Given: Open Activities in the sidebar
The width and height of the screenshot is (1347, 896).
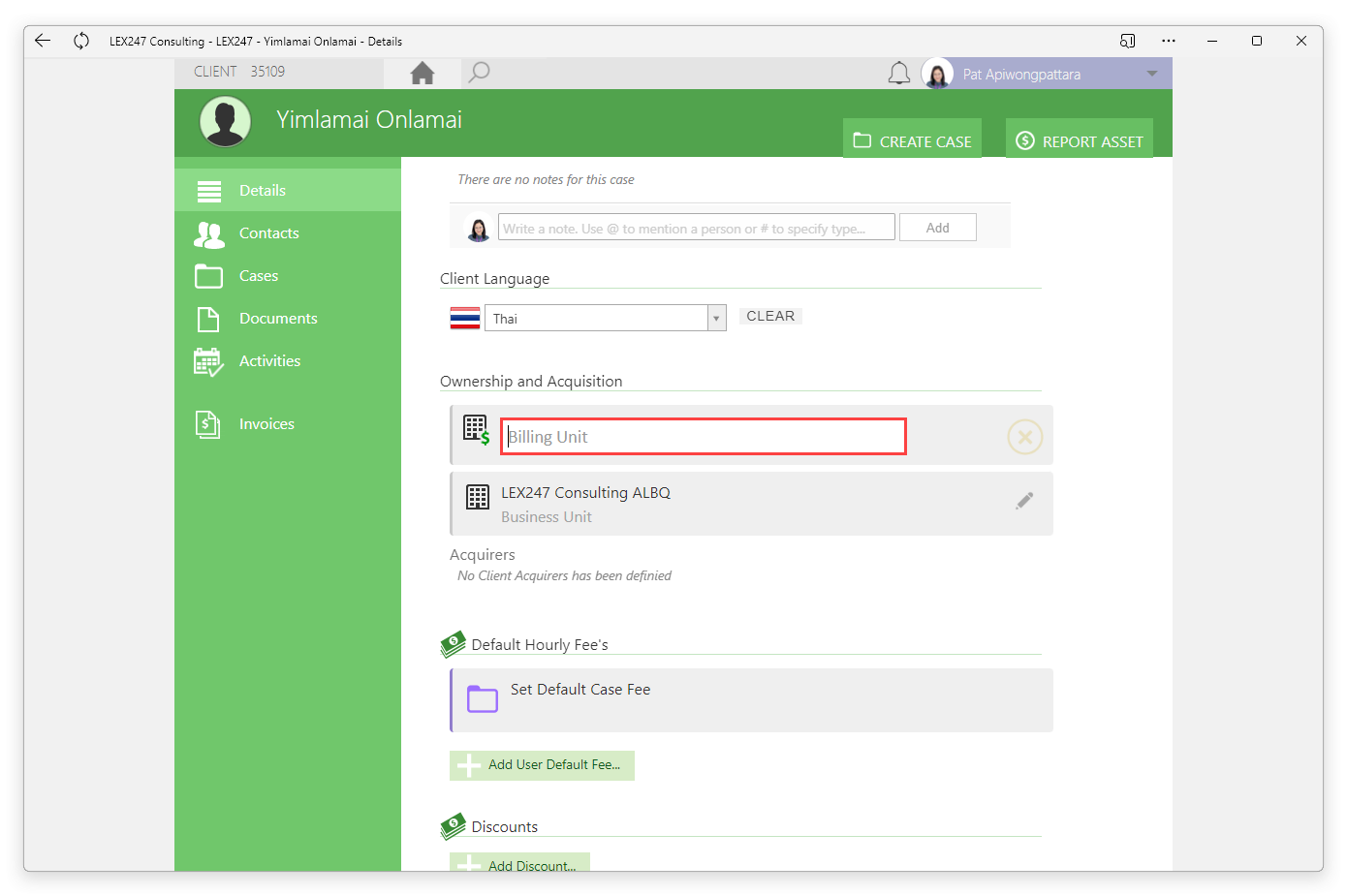Looking at the screenshot, I should click(288, 360).
